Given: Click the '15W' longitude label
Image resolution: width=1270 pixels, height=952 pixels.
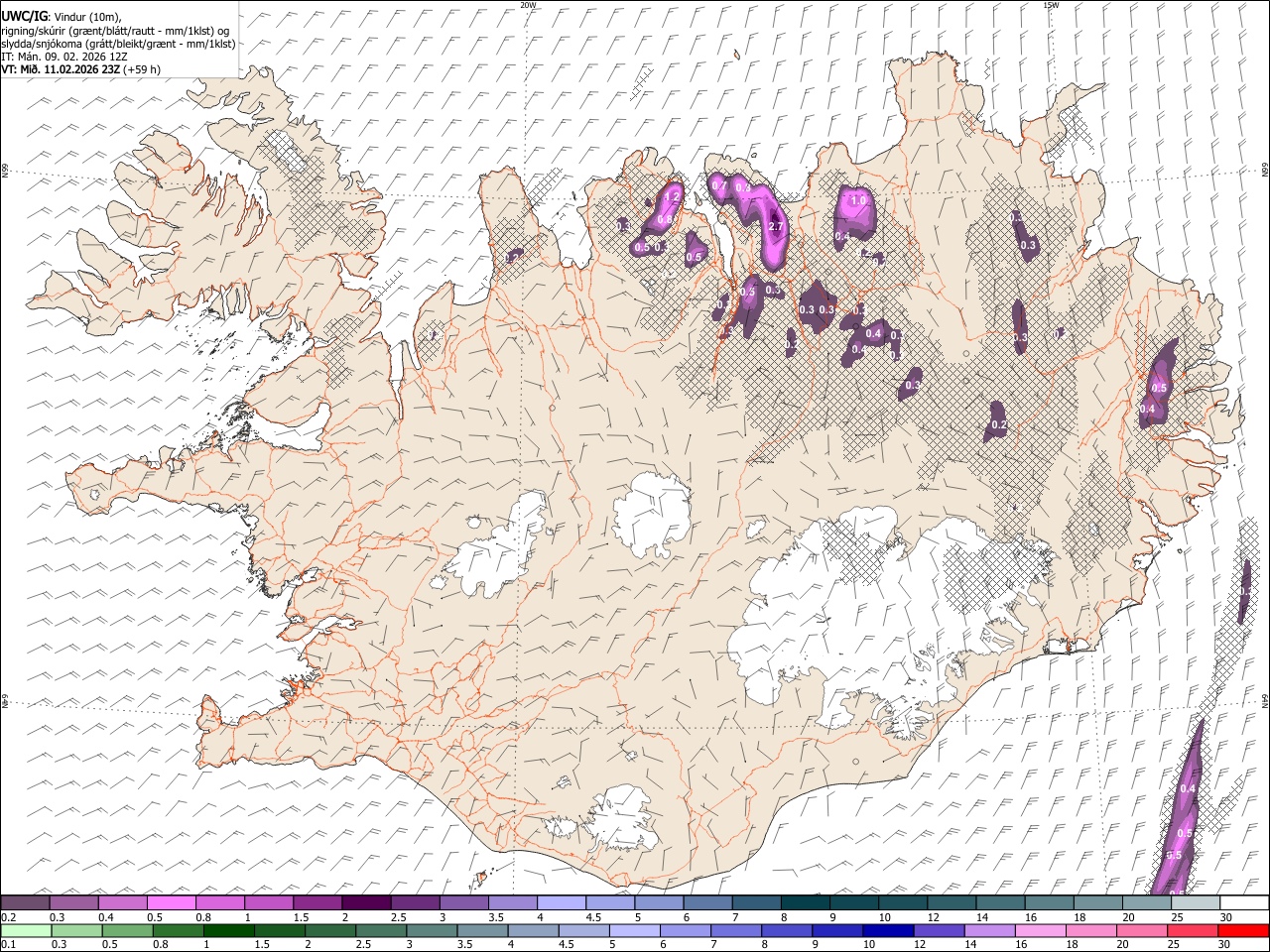Looking at the screenshot, I should (1051, 5).
